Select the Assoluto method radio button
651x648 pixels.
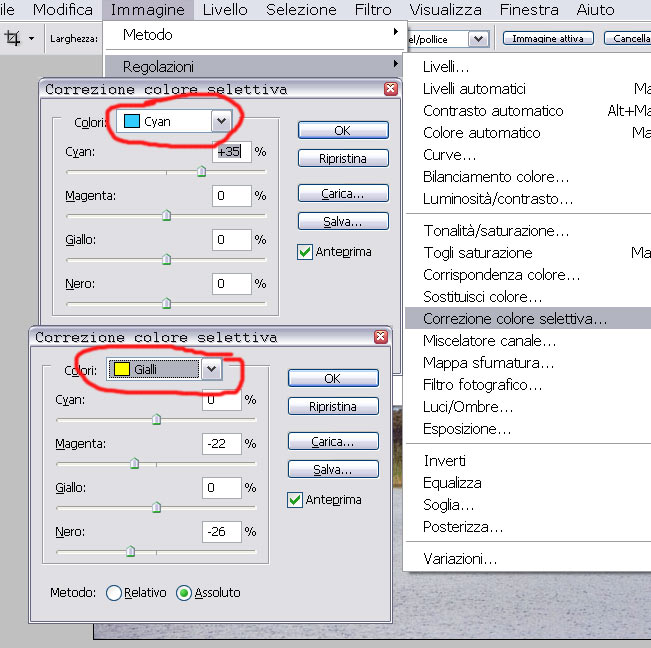pyautogui.click(x=183, y=592)
